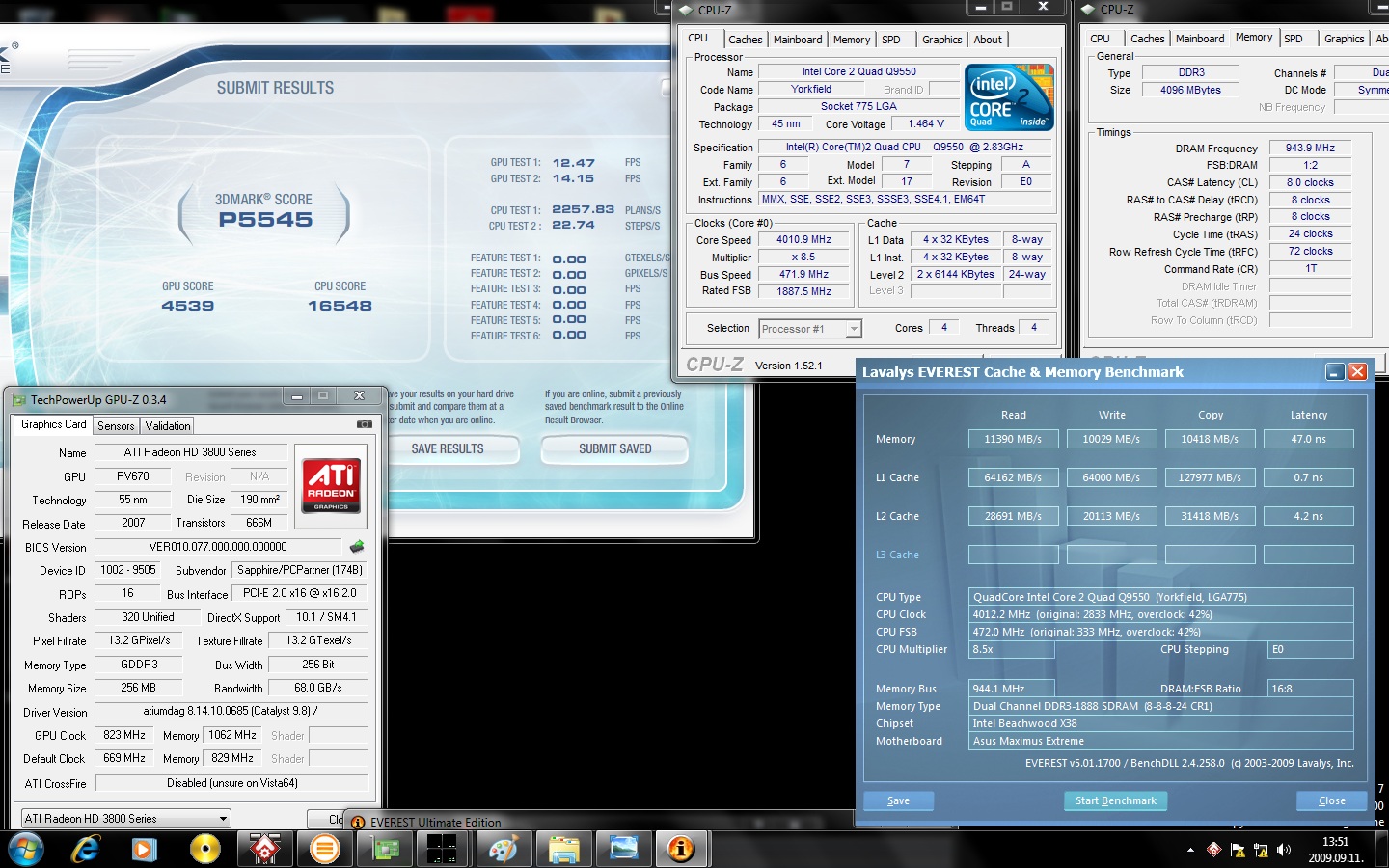Open the Windows Start orb
This screenshot has height=868, width=1389.
[x=25, y=849]
